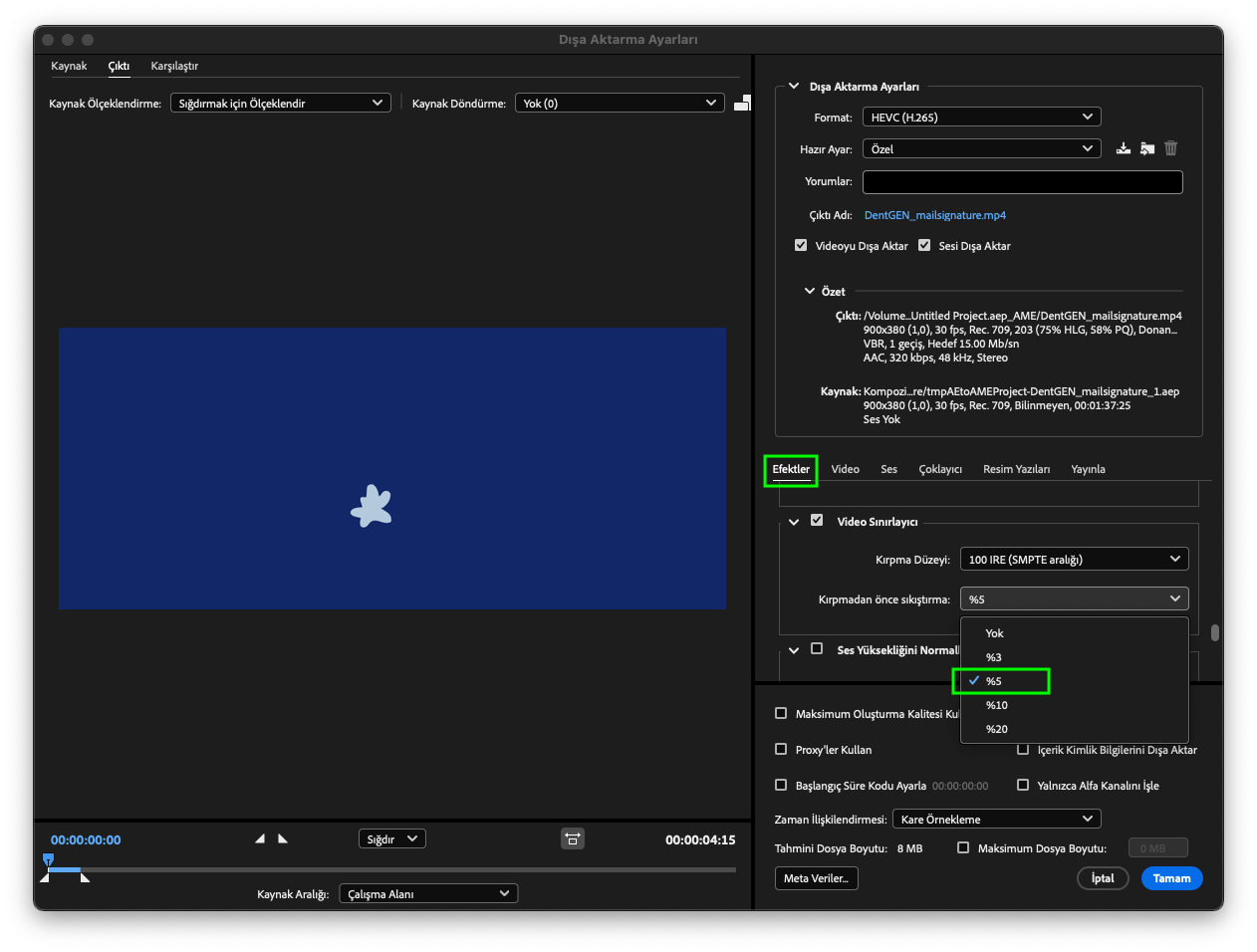Click the video preview thumbnail
This screenshot has height=952, width=1257.
coord(392,468)
